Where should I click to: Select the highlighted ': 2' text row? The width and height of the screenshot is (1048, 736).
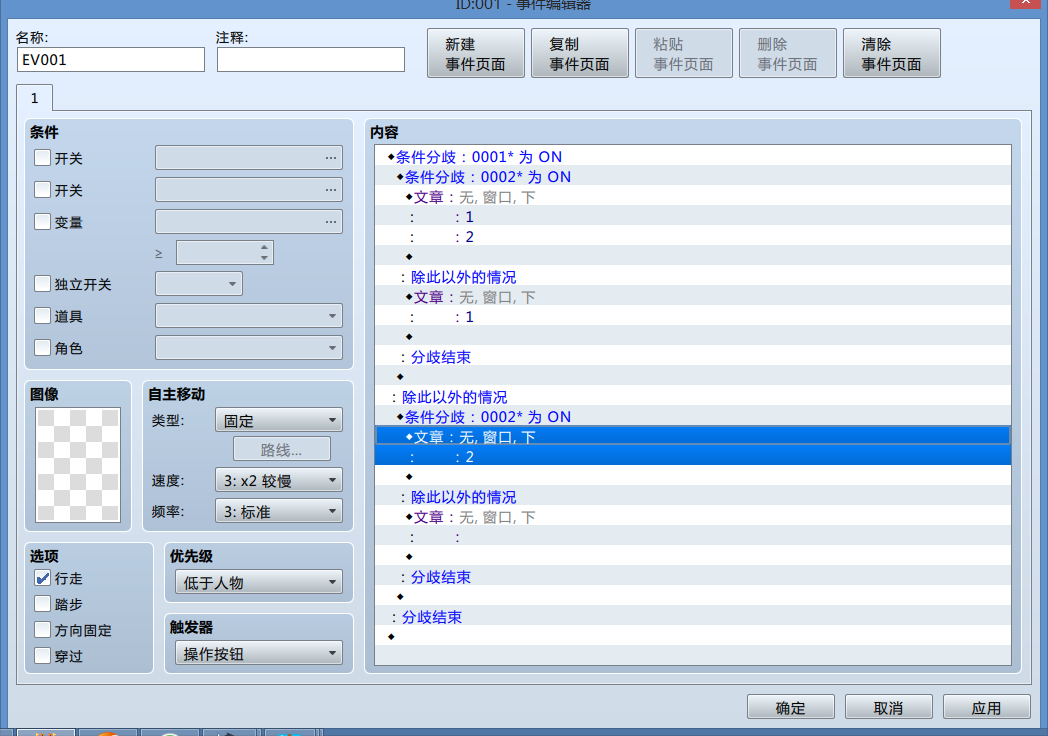(692, 457)
